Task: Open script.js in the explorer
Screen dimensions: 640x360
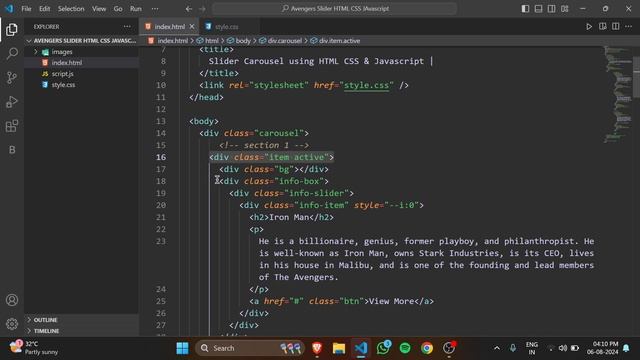Action: point(62,74)
